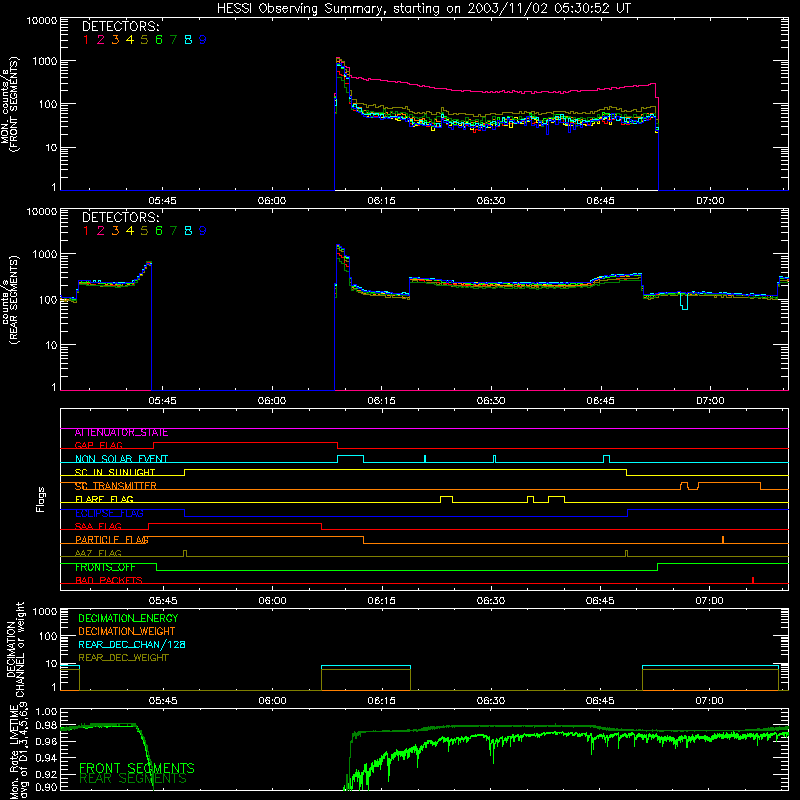
Task: Click 0.98 y-axis label on livetime plot
Action: (x=46, y=725)
